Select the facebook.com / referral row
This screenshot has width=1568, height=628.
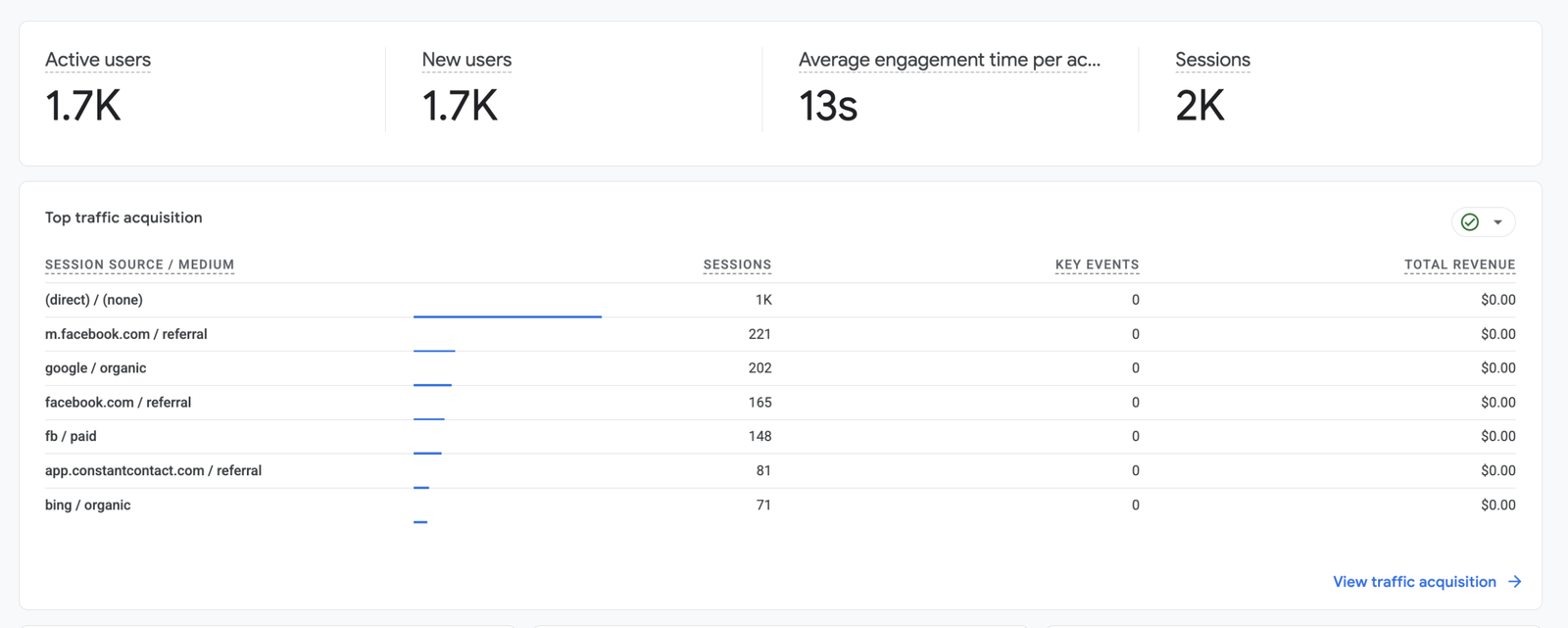point(780,403)
